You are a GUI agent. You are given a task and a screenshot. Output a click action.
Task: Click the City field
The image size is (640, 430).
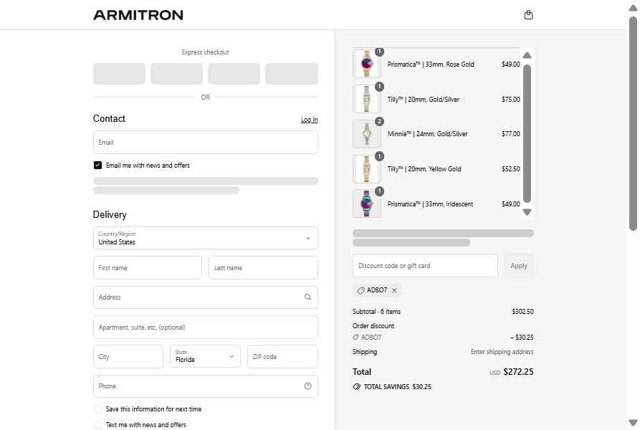pos(128,357)
